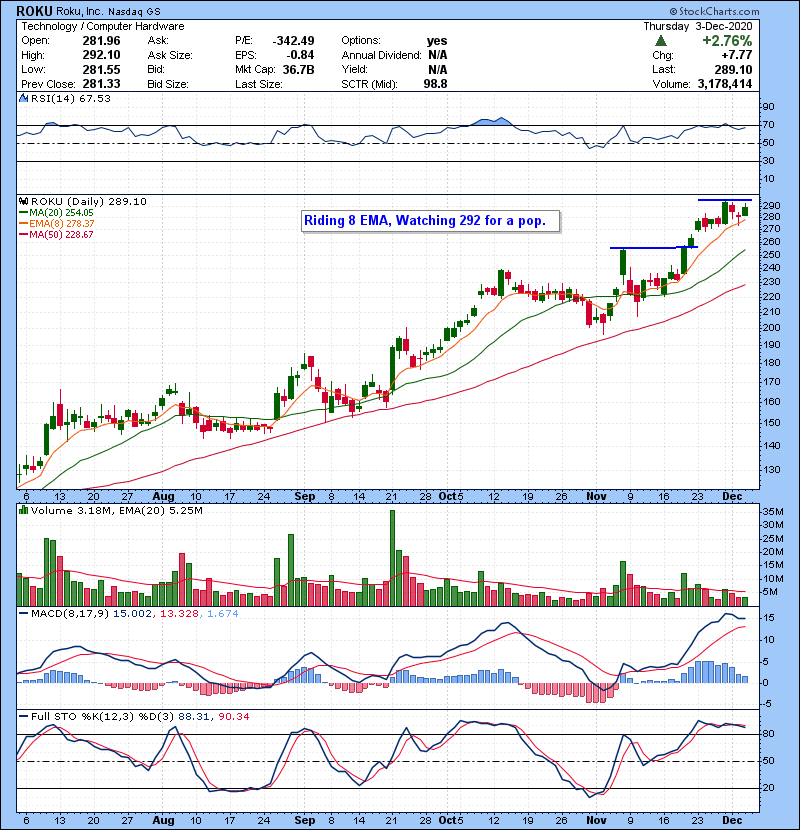Select the ROKU ticker symbol in the title

pos(34,11)
